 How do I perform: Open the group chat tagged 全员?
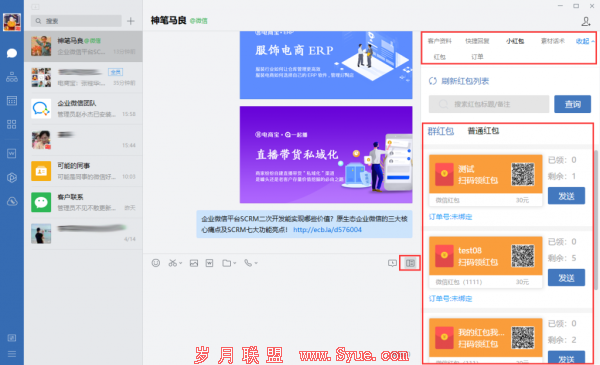tap(83, 77)
